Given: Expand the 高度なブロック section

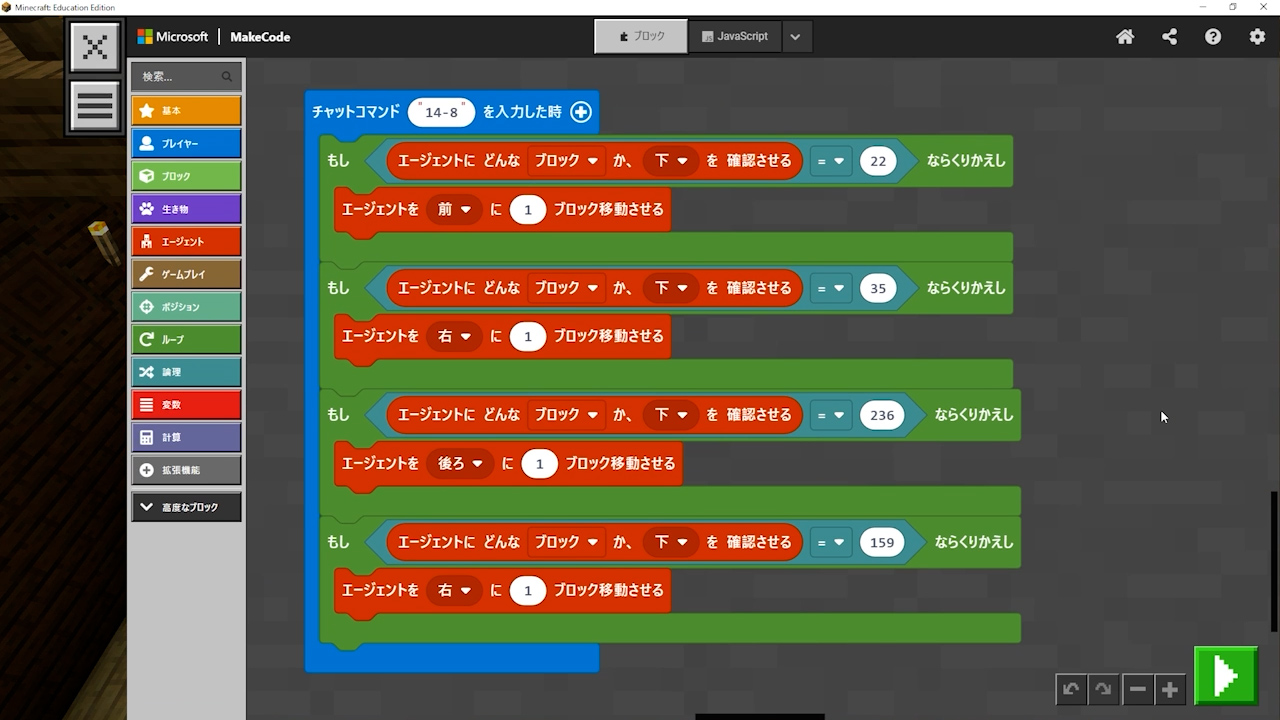Looking at the screenshot, I should click(x=186, y=507).
